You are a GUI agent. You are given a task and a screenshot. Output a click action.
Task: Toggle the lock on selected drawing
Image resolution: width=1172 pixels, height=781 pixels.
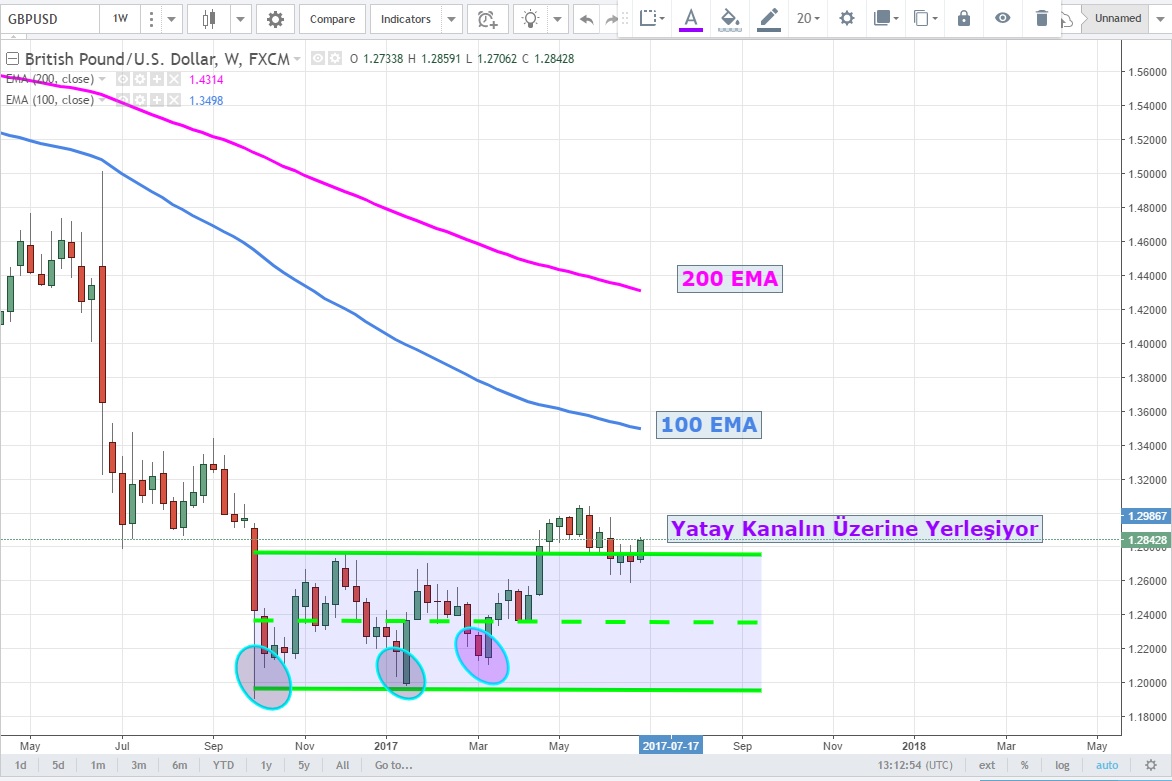(963, 18)
